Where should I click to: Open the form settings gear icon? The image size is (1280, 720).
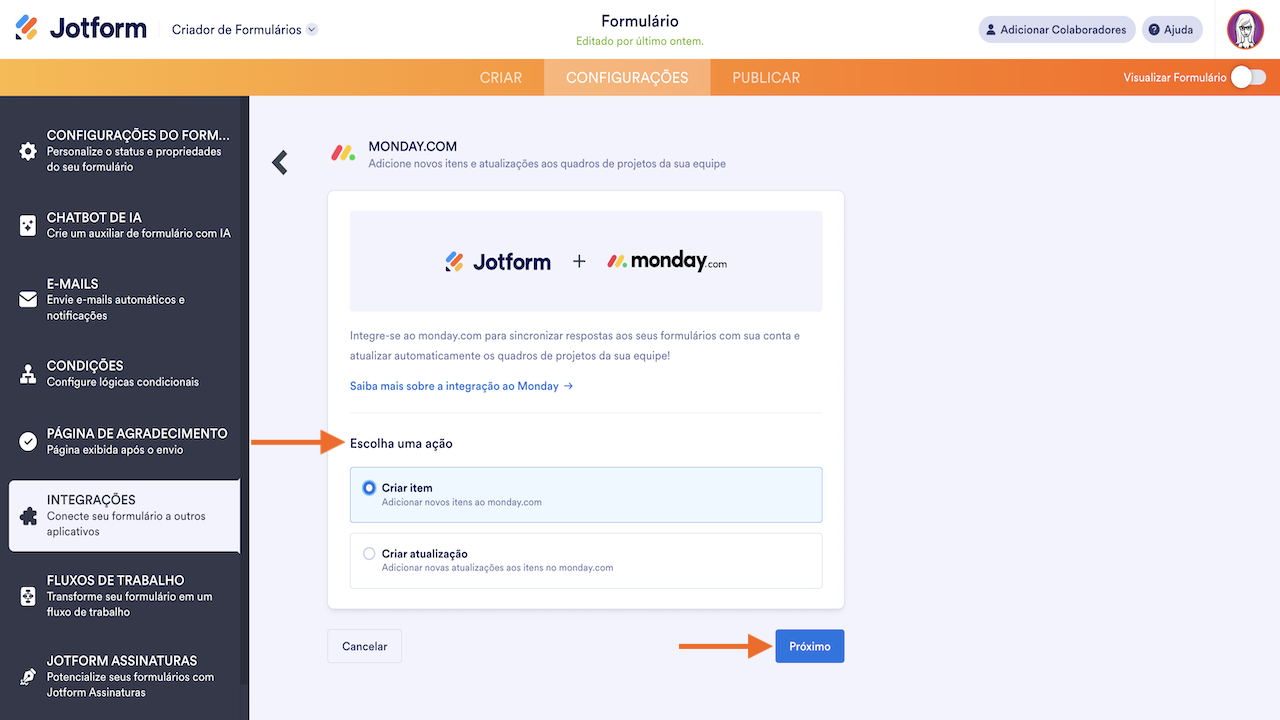28,151
